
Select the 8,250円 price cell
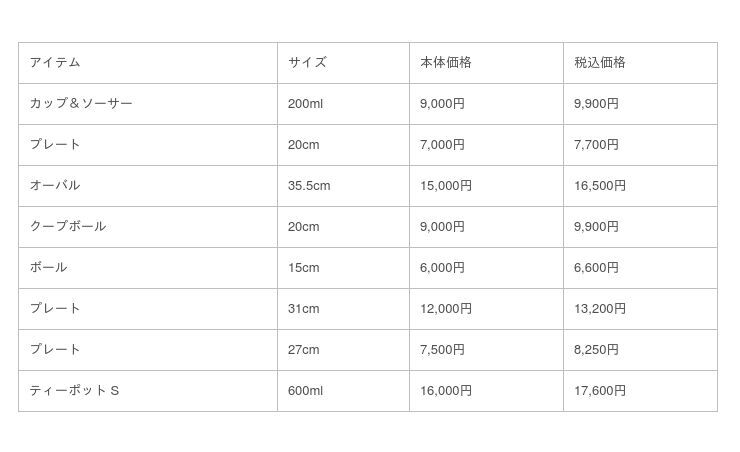596,350
